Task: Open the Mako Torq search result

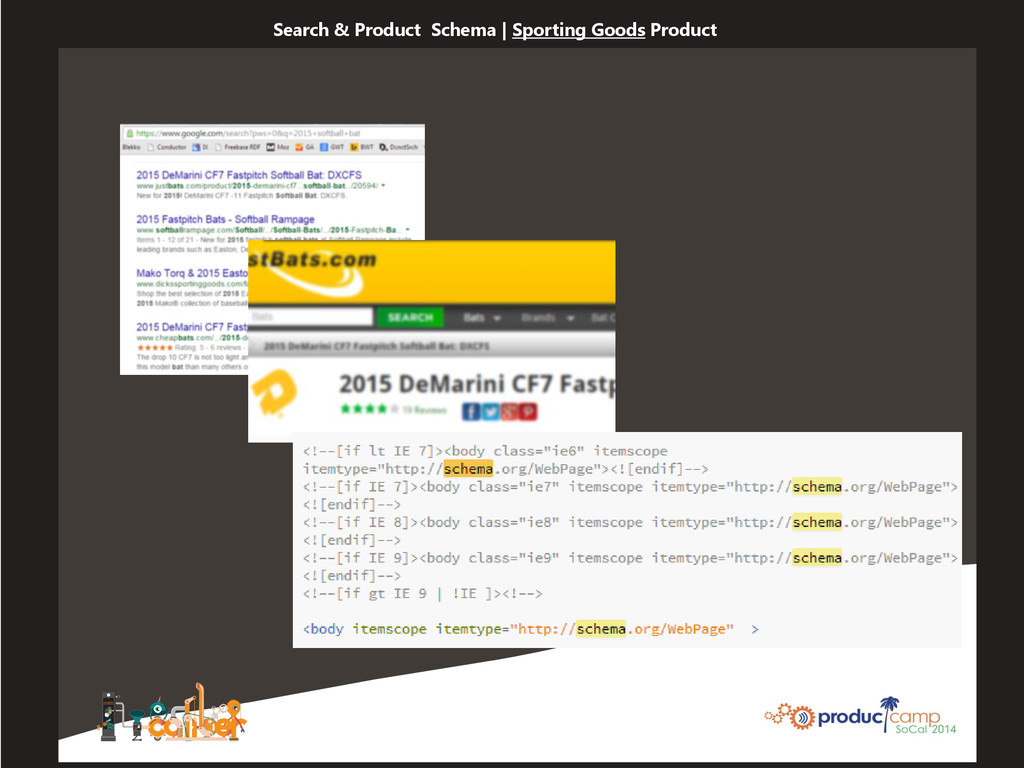Action: [192, 273]
